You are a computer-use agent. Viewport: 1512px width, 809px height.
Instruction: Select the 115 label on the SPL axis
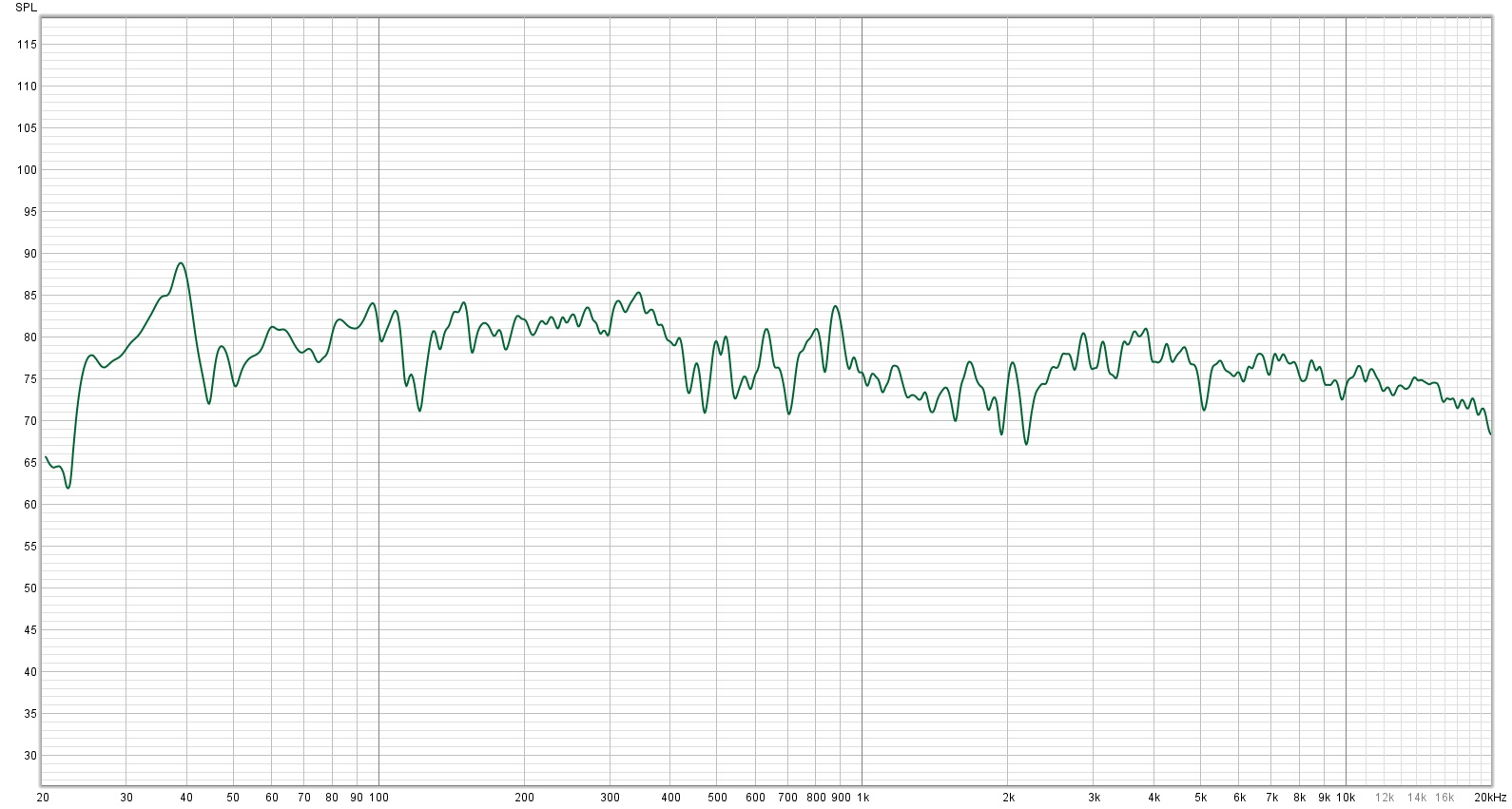click(x=27, y=45)
